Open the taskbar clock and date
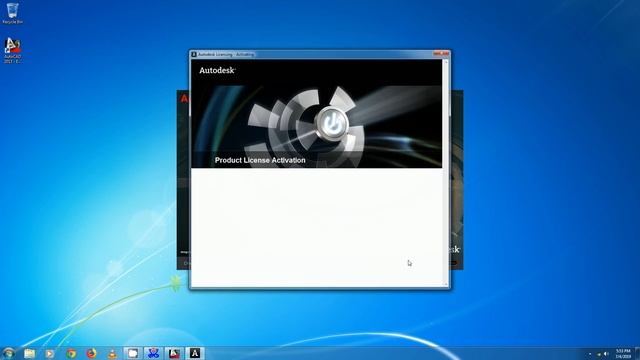Screen dimensions: 640x360 pos(623,353)
